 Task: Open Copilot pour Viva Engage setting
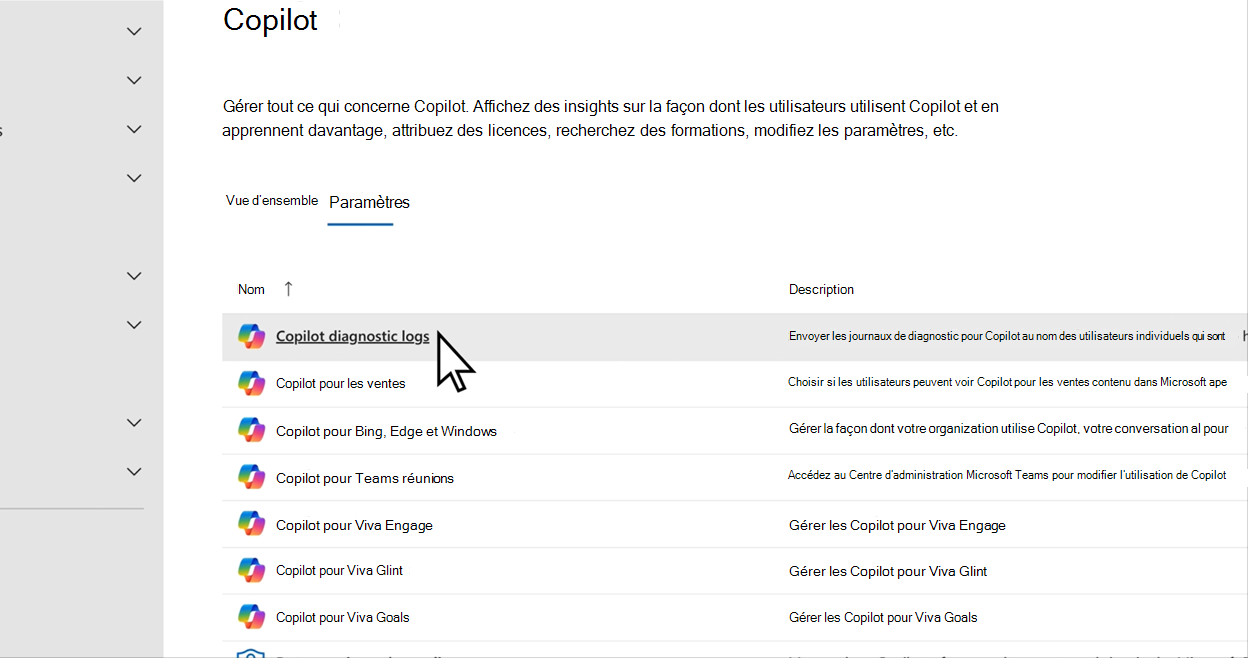point(354,525)
